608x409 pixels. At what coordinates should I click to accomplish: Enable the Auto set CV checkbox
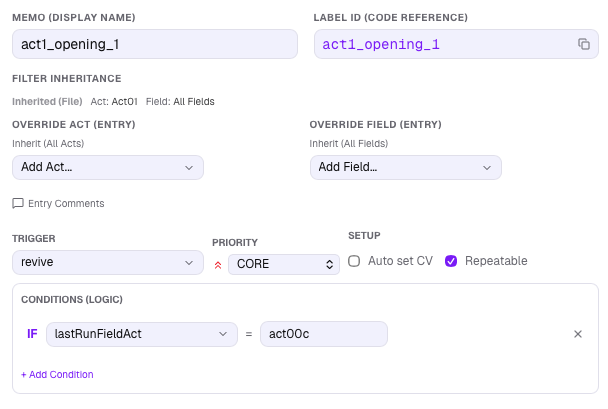tap(354, 261)
